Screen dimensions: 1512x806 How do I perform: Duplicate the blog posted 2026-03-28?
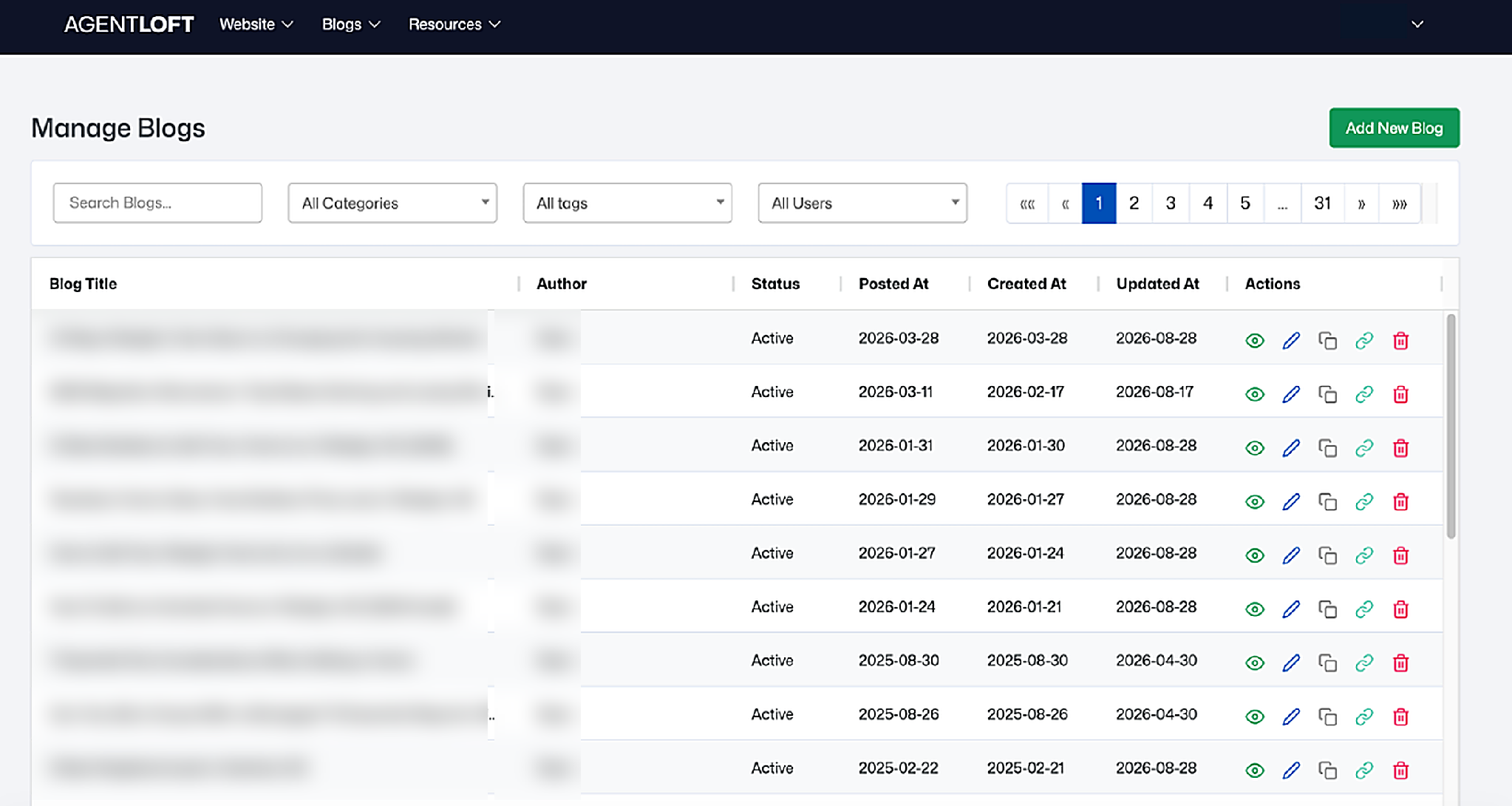pos(1328,341)
